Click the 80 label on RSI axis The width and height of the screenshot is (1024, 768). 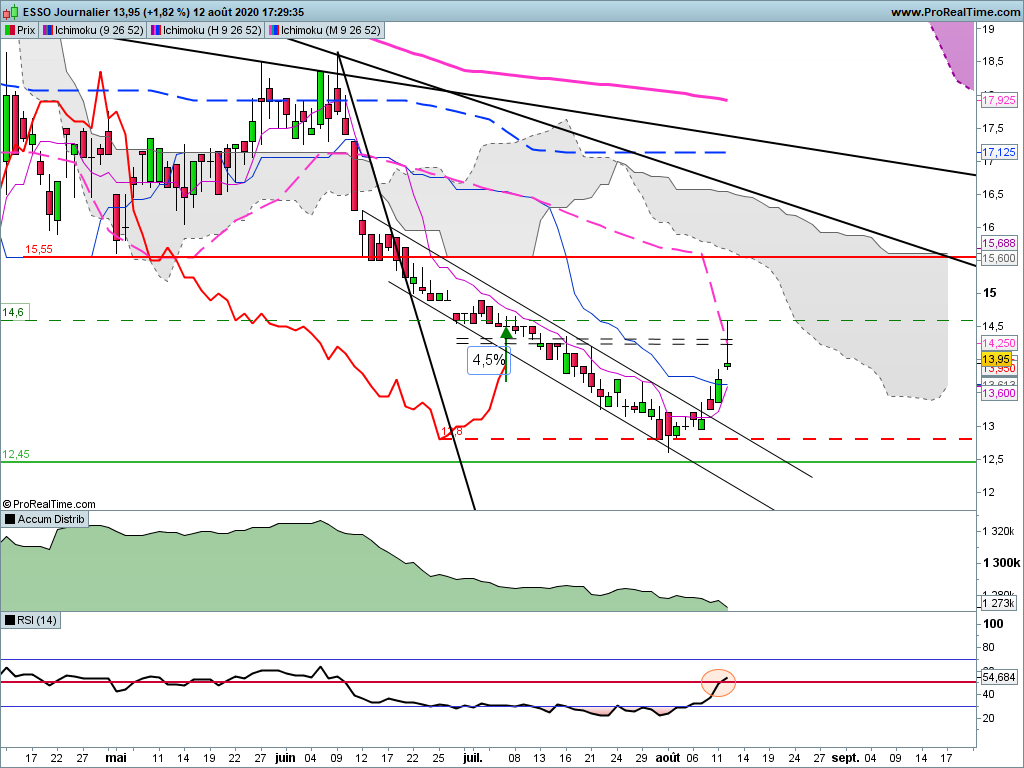[x=989, y=647]
